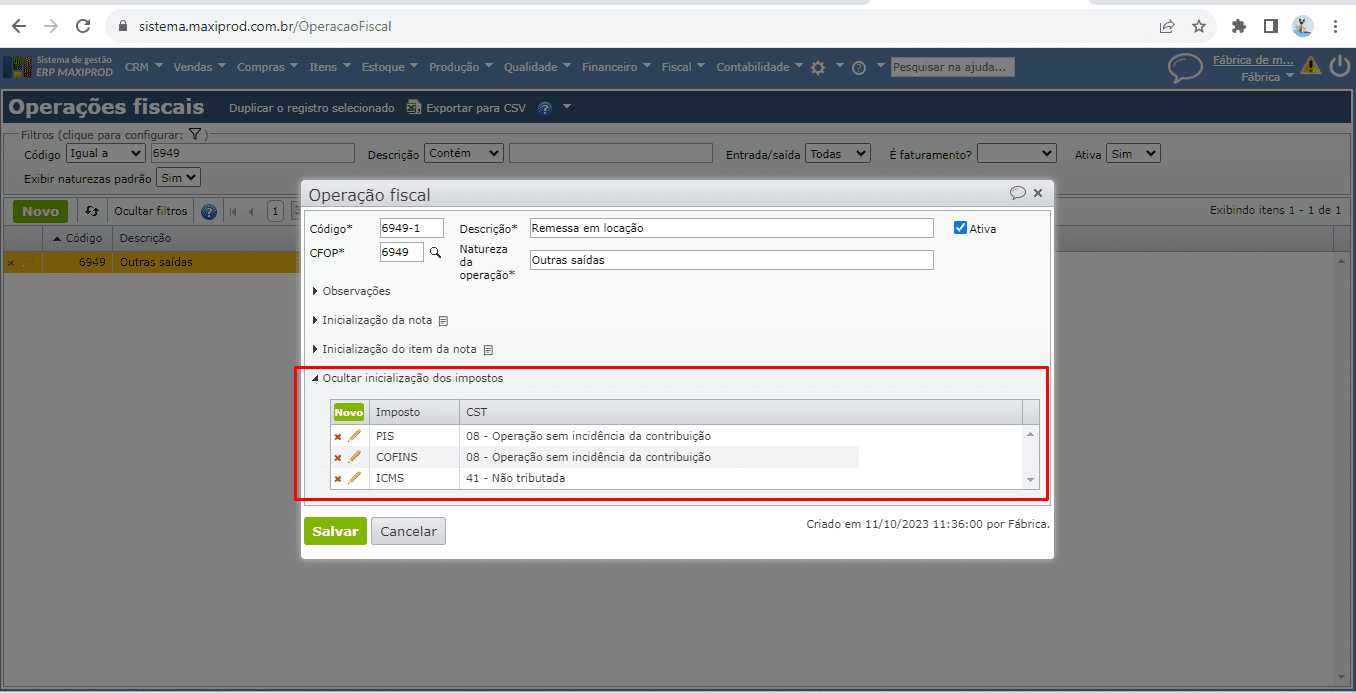Open the Entrada/saída 'Todas' dropdown
Image resolution: width=1356 pixels, height=693 pixels.
point(838,153)
